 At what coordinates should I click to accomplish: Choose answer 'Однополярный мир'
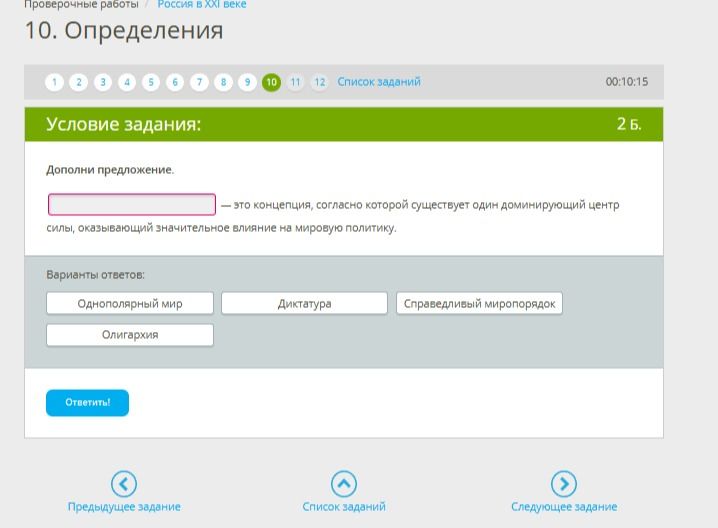[x=130, y=304]
